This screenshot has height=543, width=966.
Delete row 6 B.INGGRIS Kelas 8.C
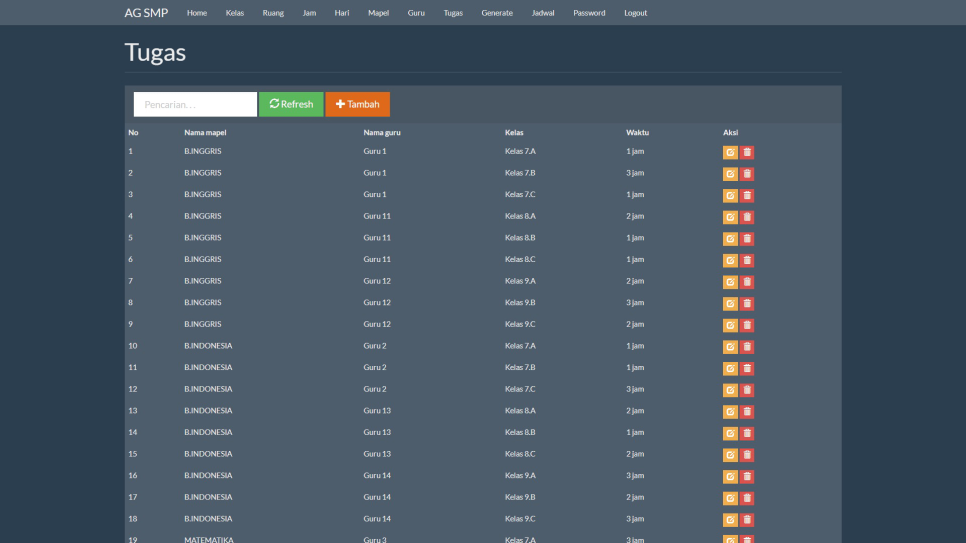[747, 260]
